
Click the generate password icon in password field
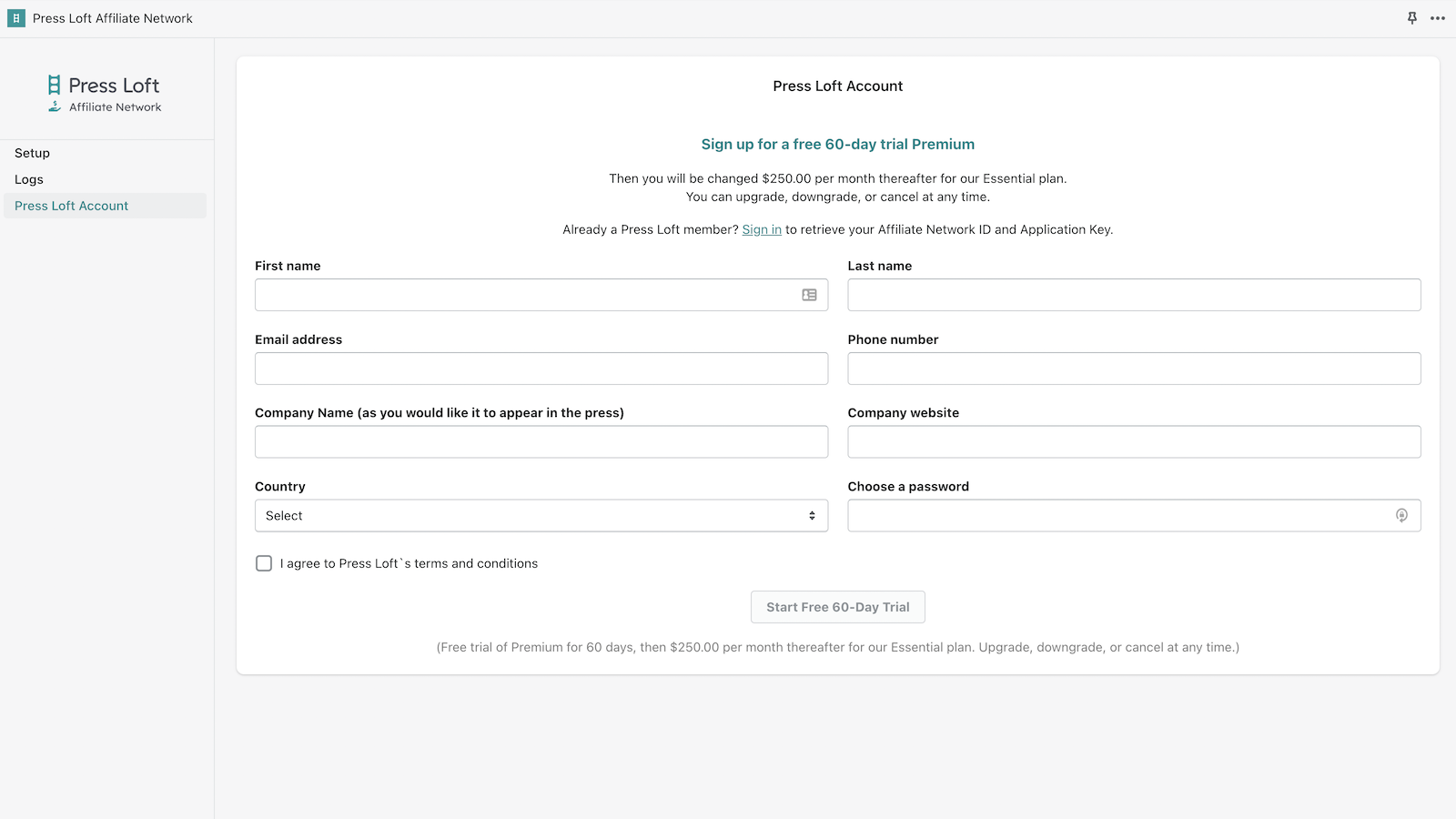pyautogui.click(x=1400, y=515)
